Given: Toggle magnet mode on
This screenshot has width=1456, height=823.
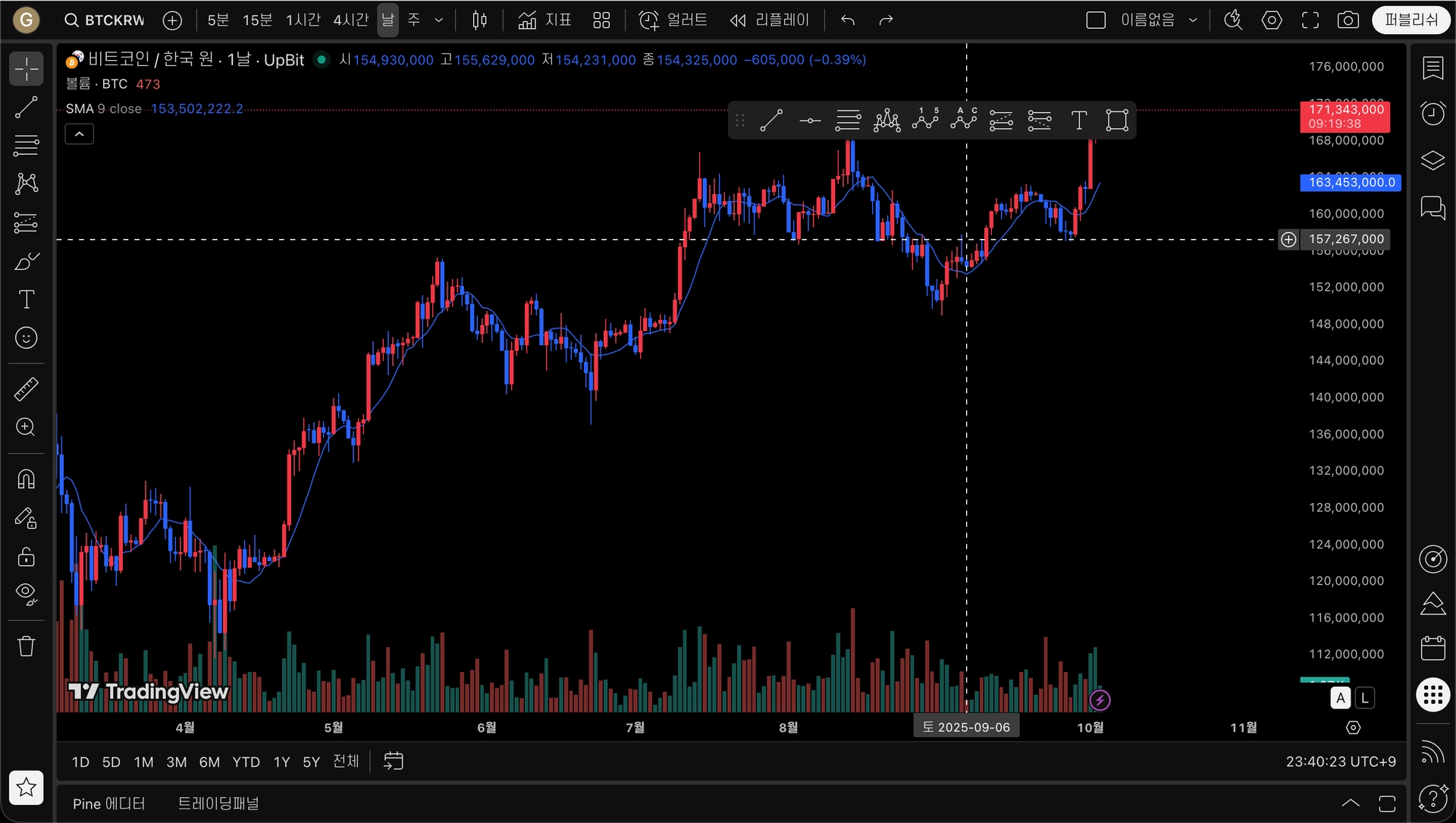Looking at the screenshot, I should pos(27,479).
